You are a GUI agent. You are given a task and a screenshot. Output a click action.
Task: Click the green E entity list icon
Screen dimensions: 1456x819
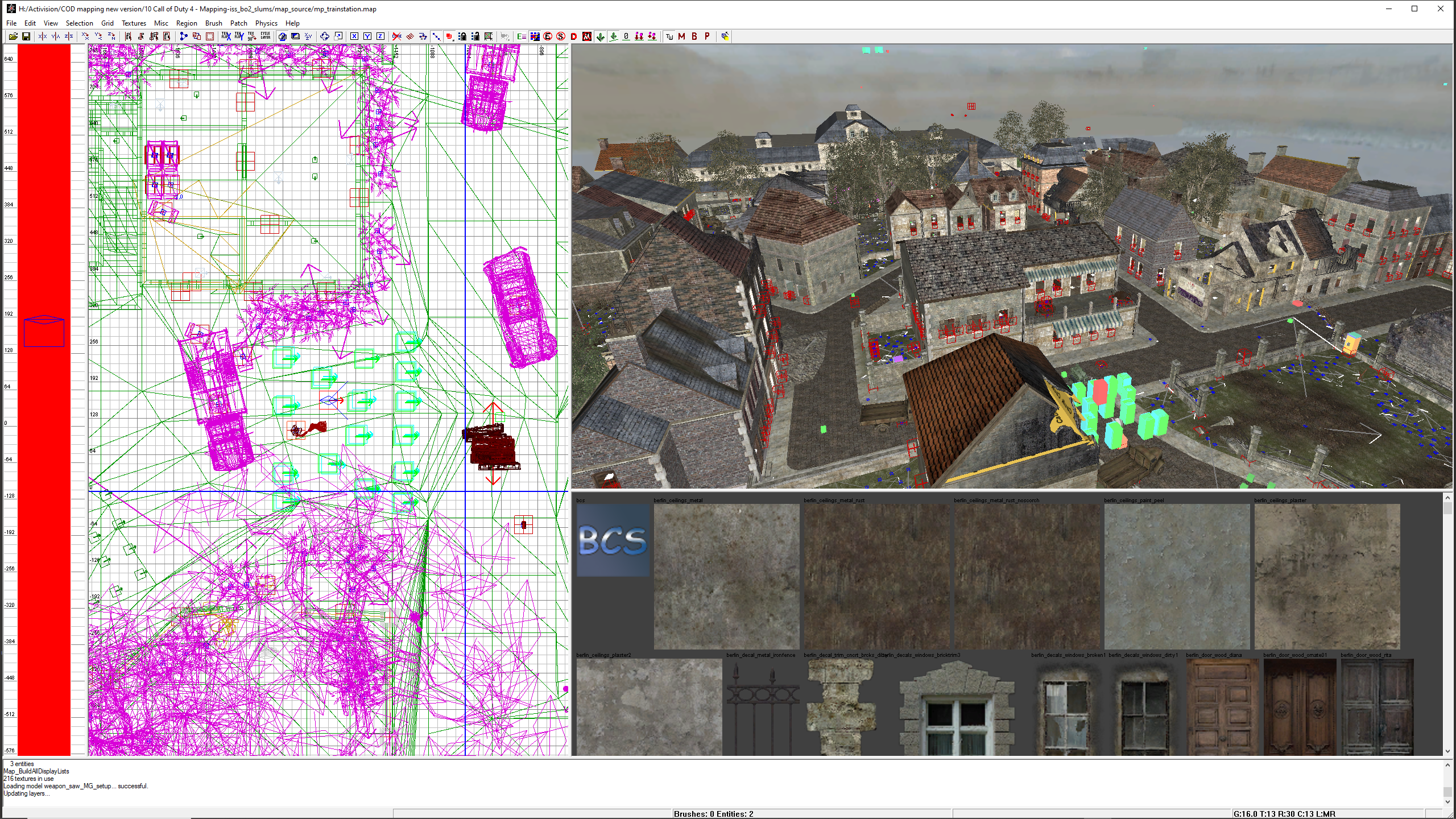[522, 36]
